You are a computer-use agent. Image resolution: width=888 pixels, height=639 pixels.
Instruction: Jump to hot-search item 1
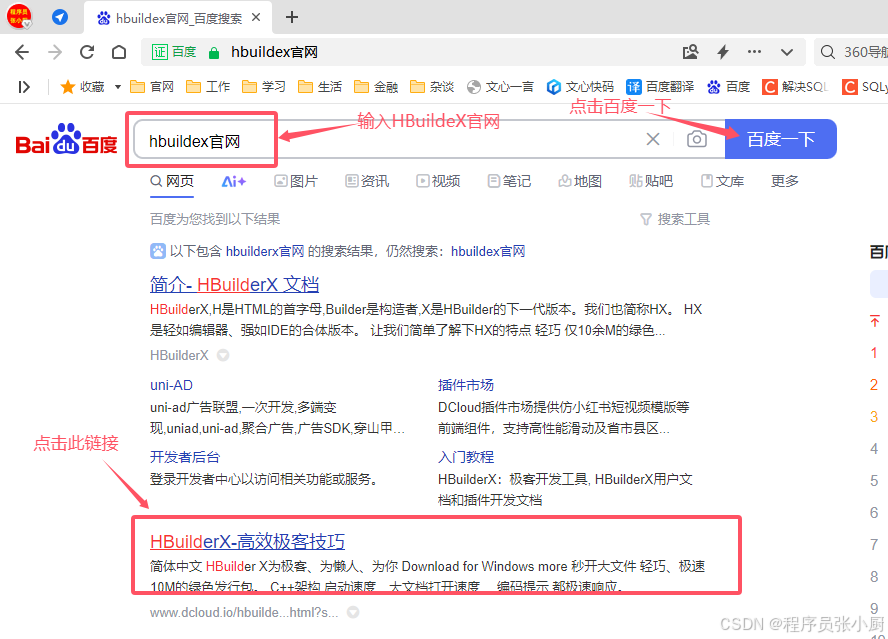(x=874, y=353)
